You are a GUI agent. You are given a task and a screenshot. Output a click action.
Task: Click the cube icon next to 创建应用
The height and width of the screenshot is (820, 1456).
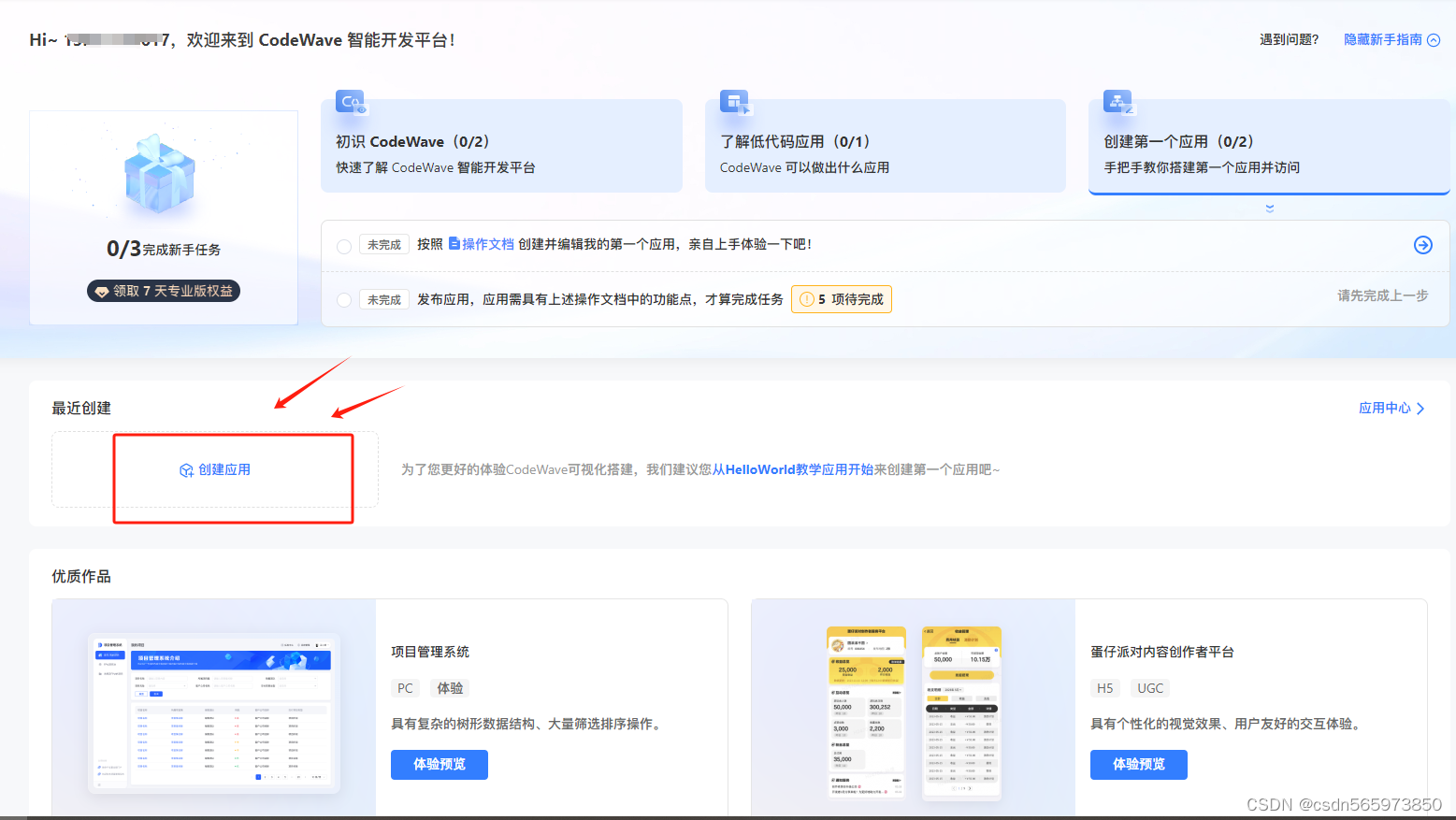coord(187,470)
